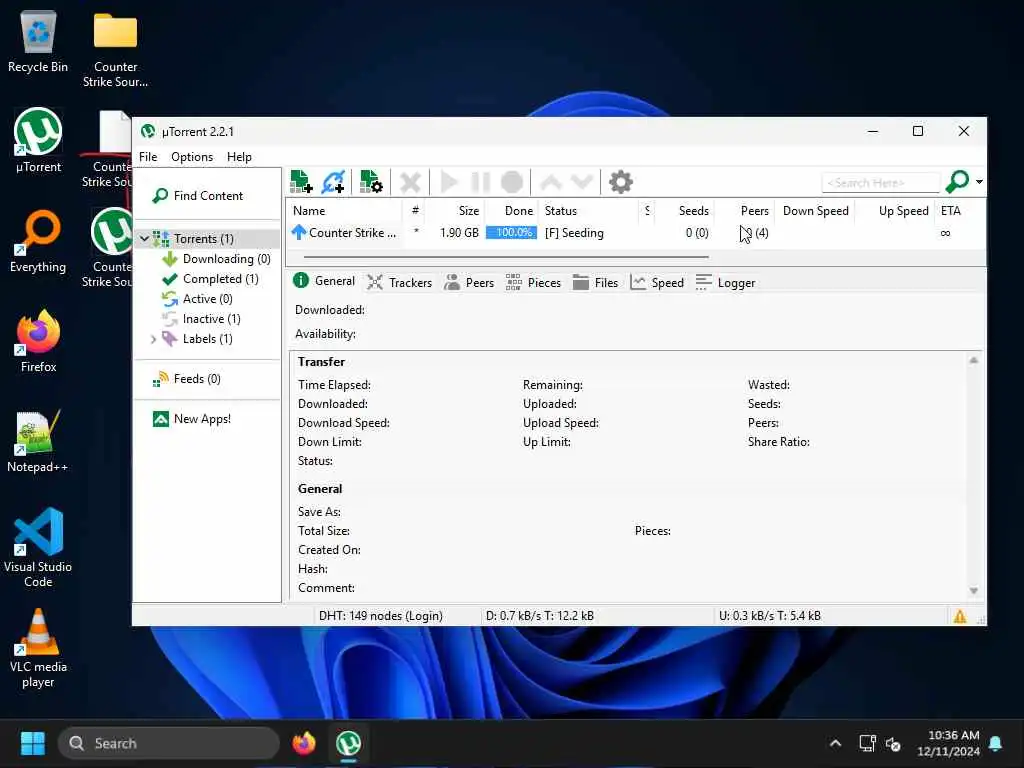The width and height of the screenshot is (1024, 768).
Task: Click the Stop torrent icon
Action: [512, 182]
